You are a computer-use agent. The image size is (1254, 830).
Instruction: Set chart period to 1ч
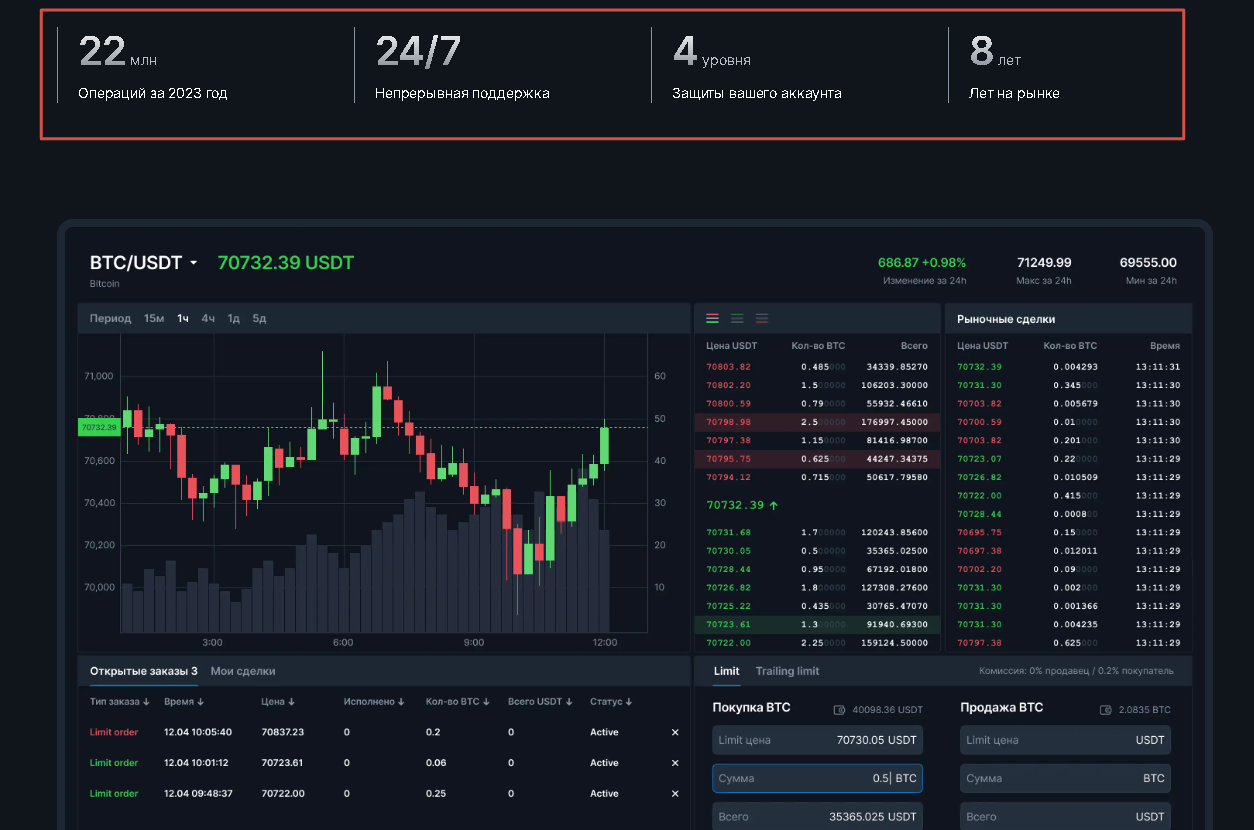(183, 319)
